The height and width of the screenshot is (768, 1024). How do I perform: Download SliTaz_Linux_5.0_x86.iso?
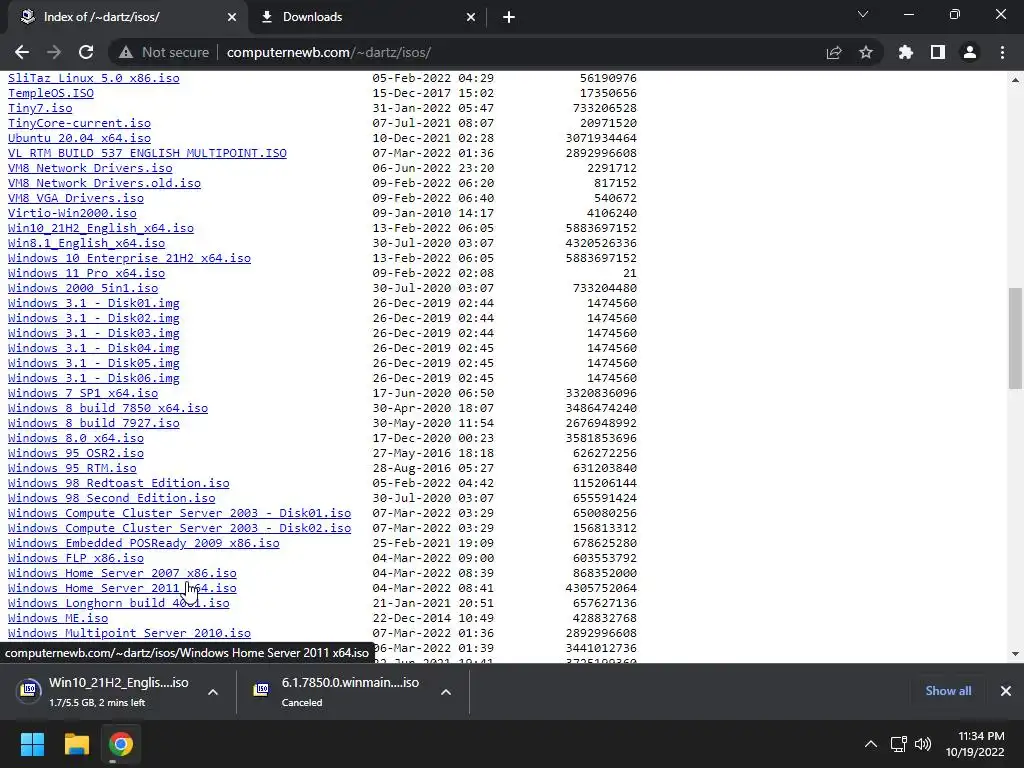[x=93, y=78]
